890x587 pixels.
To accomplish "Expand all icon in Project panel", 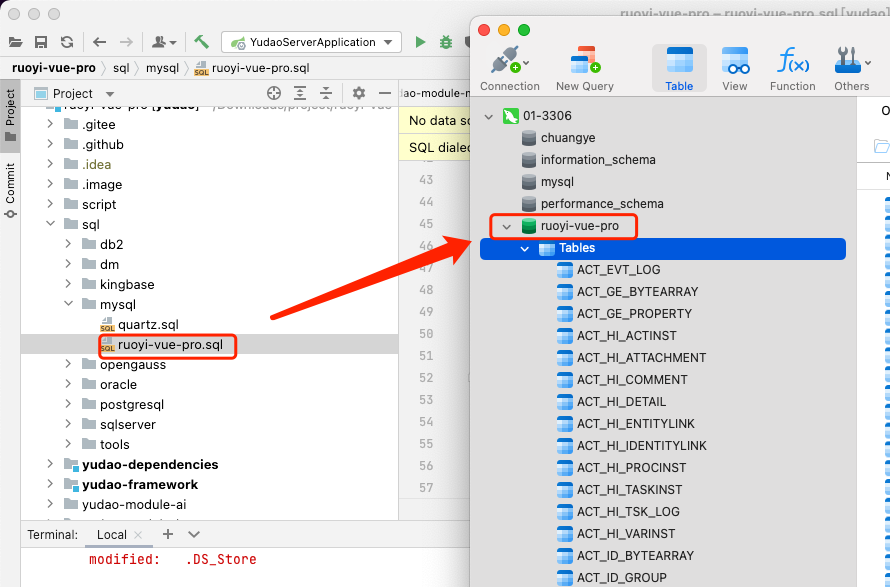I will tap(300, 93).
